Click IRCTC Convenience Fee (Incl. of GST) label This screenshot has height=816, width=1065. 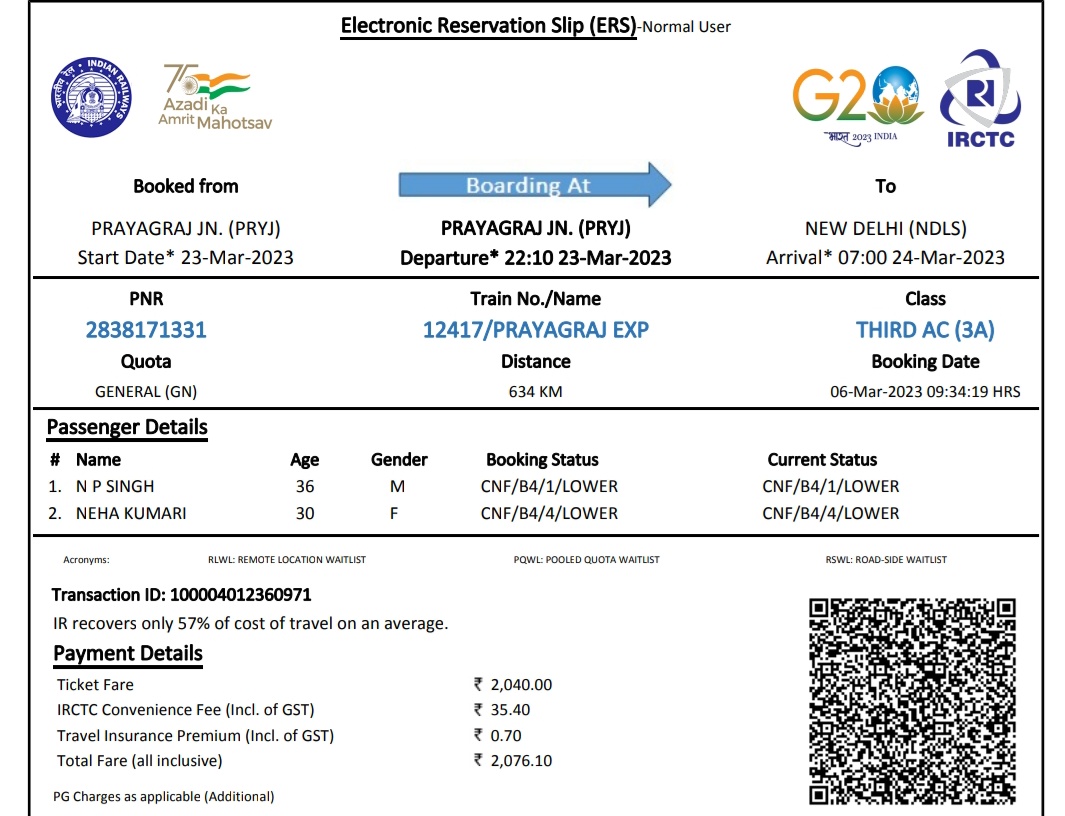coord(185,710)
